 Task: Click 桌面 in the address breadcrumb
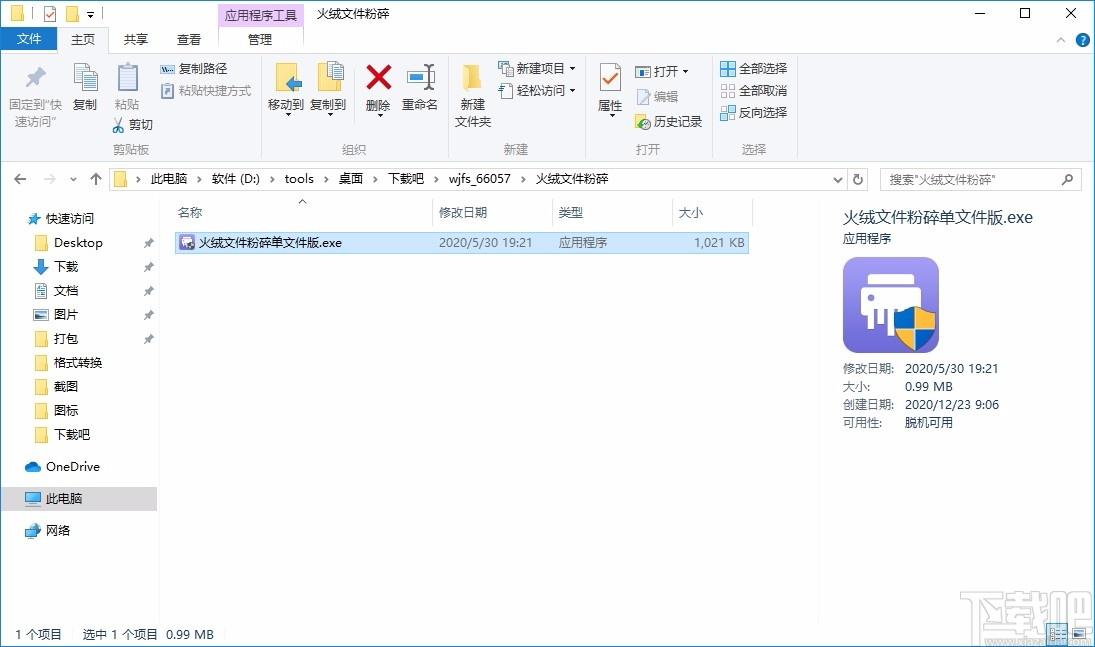pos(351,179)
